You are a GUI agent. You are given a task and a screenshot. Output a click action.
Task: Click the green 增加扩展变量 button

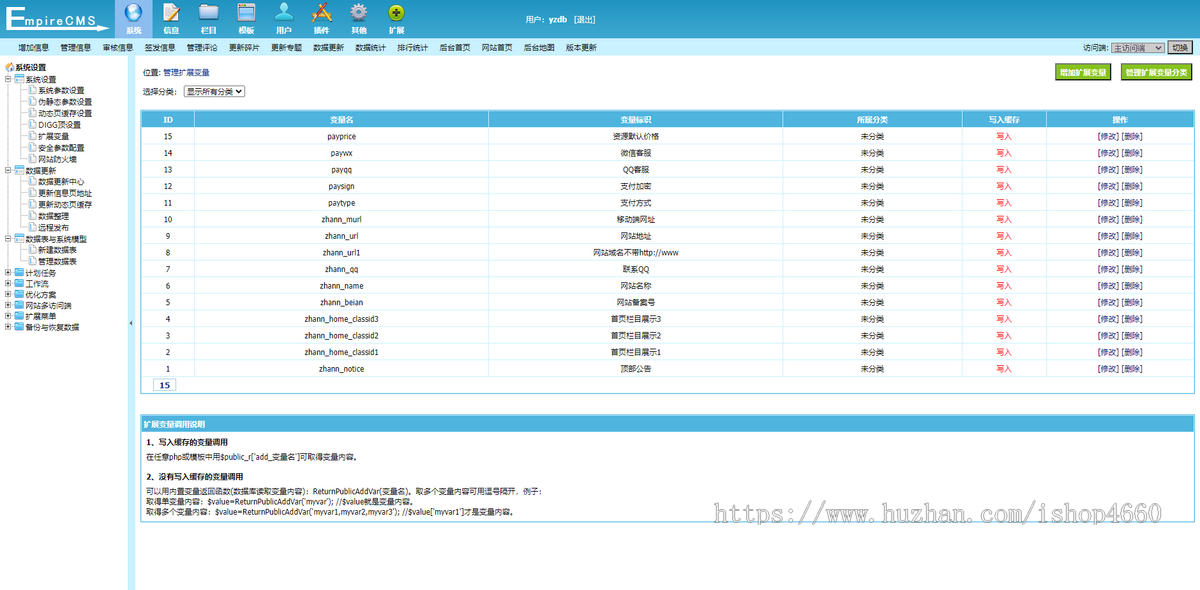point(1083,73)
